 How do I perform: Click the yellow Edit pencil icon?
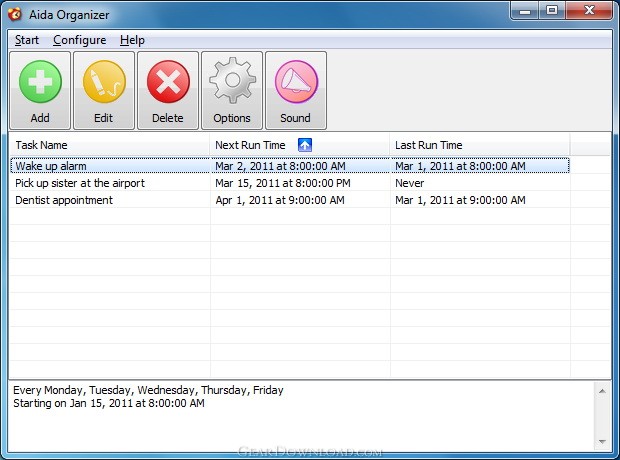pyautogui.click(x=104, y=82)
